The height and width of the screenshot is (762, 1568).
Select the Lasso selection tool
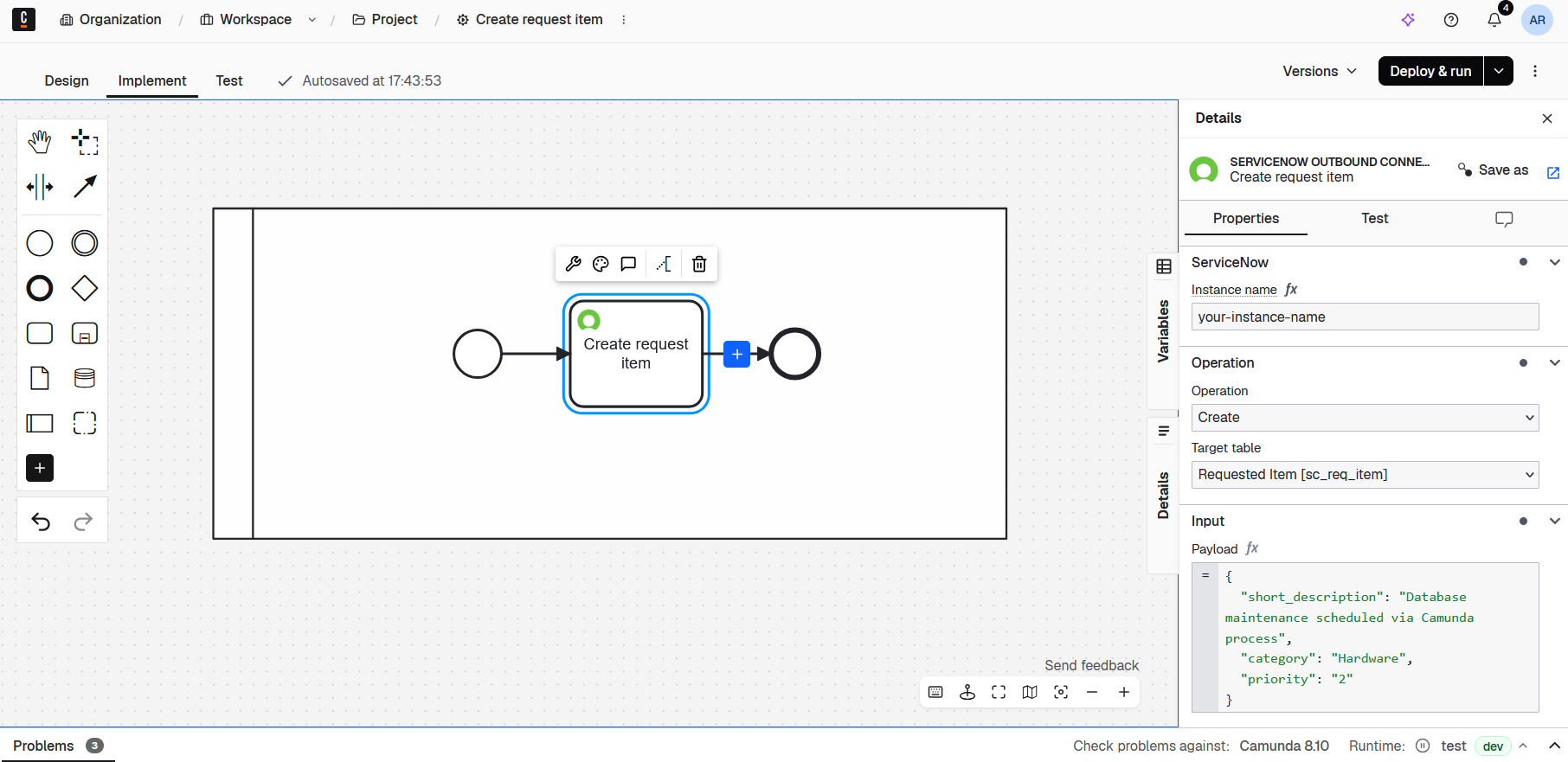pos(85,142)
